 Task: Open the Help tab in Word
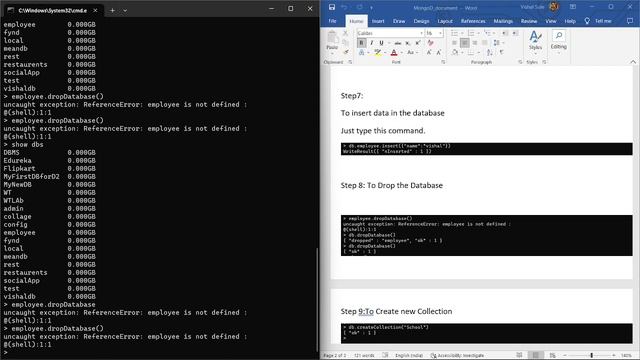pos(570,21)
